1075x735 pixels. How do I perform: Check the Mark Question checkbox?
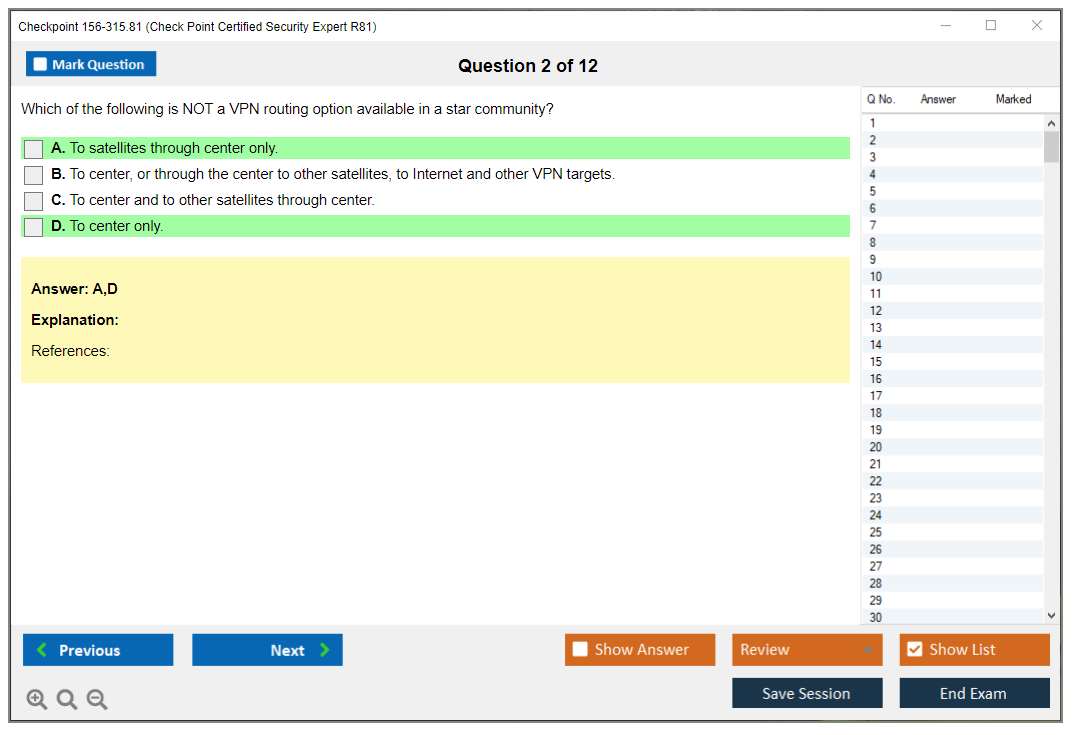click(x=40, y=65)
